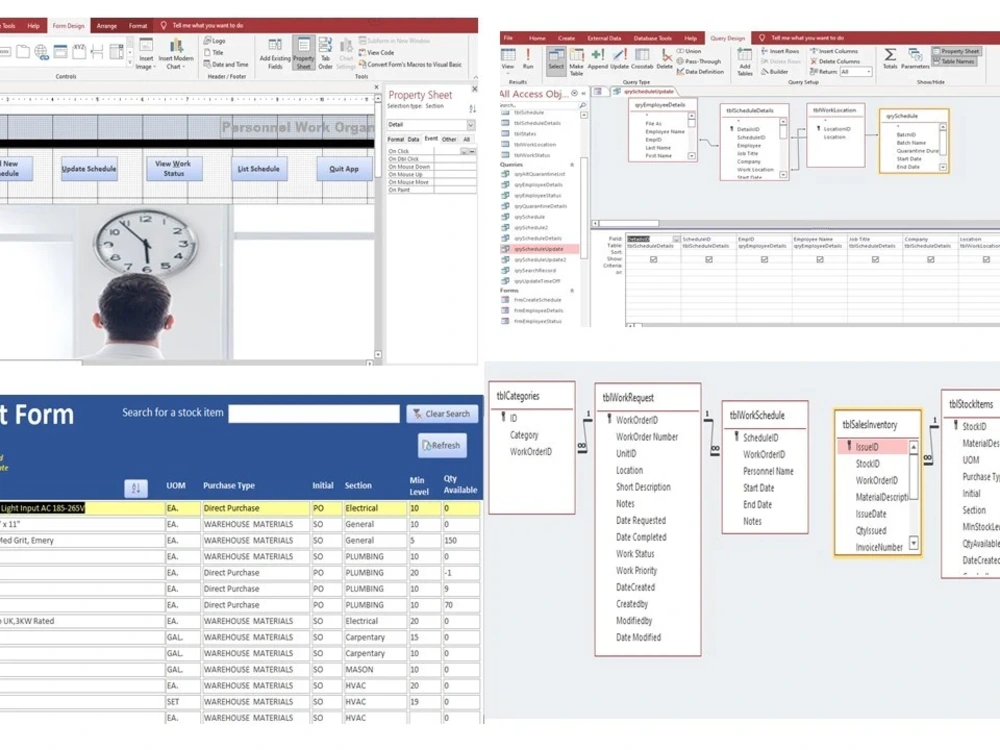Uncheck Show box for ScheduleID column
The image size is (1000, 750).
(709, 260)
